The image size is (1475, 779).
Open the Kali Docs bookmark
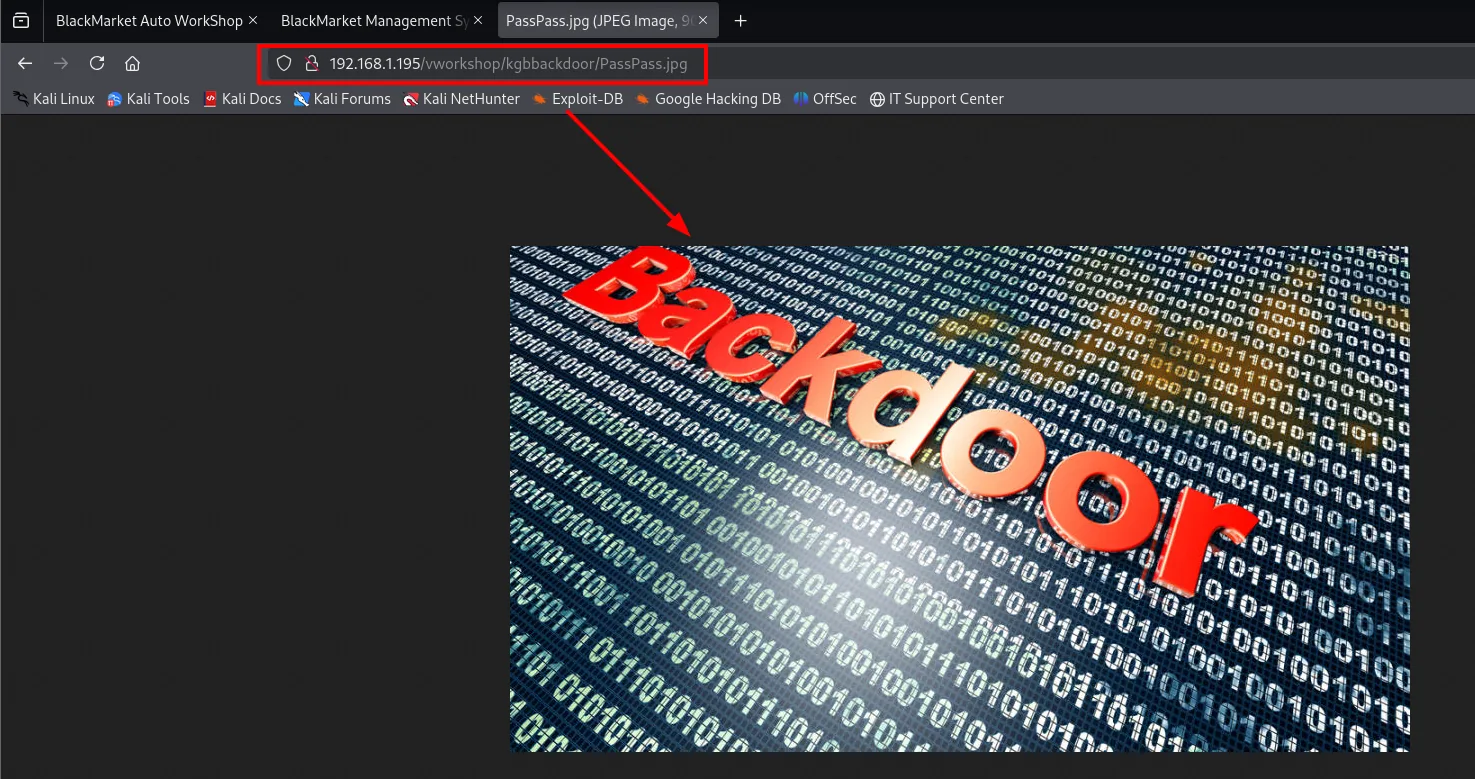pyautogui.click(x=242, y=99)
